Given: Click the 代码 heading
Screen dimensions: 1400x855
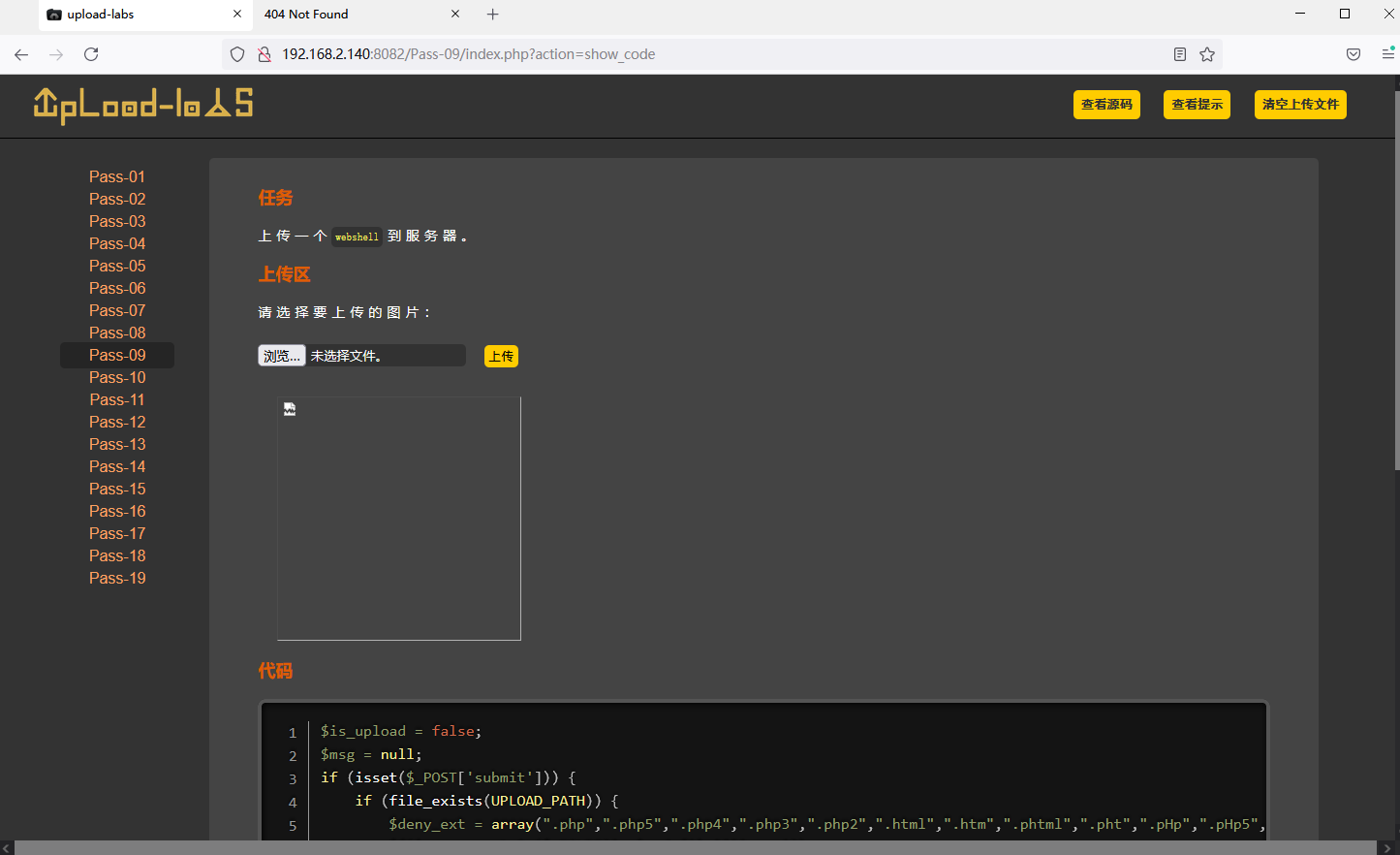Looking at the screenshot, I should coord(275,671).
